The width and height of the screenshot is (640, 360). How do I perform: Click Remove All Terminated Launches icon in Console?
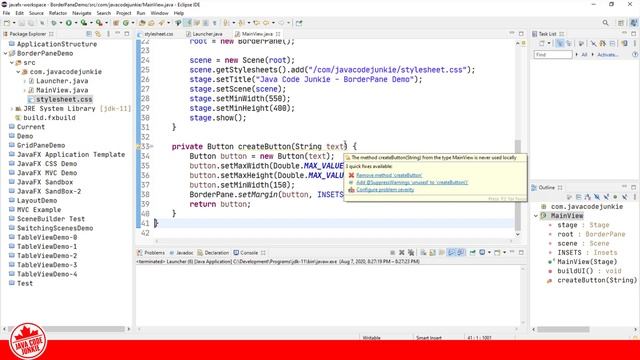411,253
